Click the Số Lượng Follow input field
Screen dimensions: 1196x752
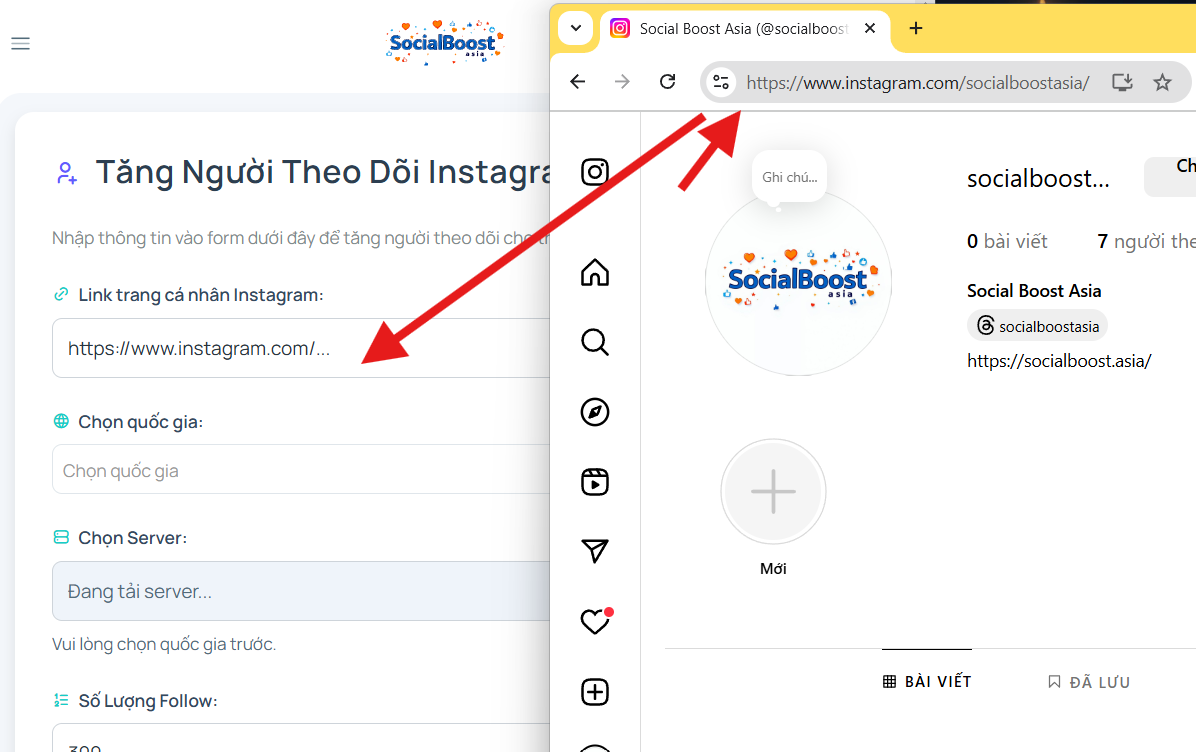click(x=301, y=738)
